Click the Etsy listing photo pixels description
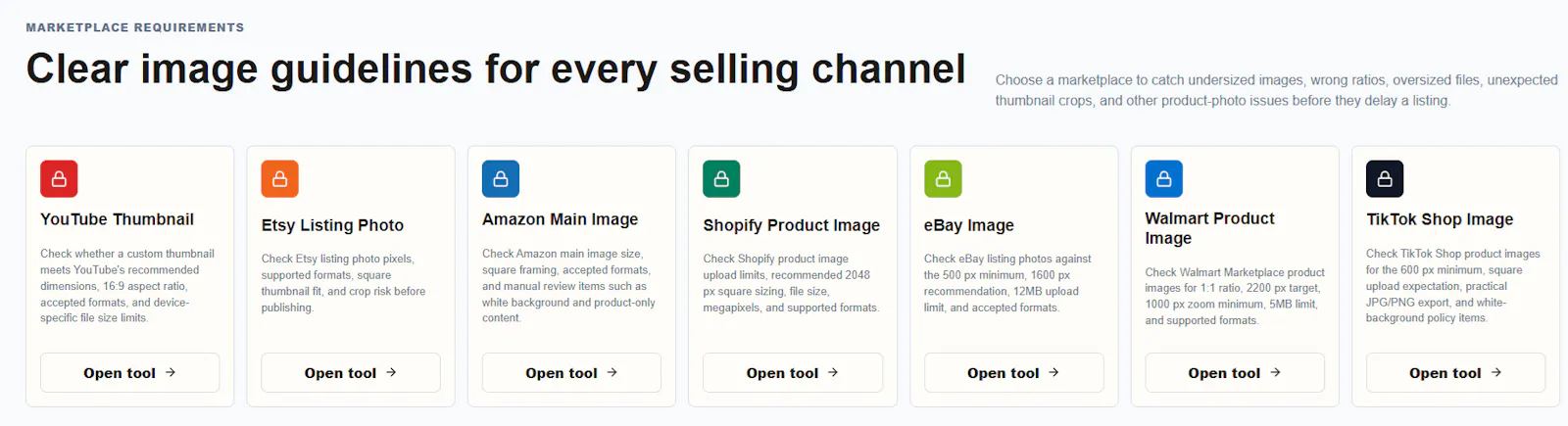The height and width of the screenshot is (426, 1568). 343,283
